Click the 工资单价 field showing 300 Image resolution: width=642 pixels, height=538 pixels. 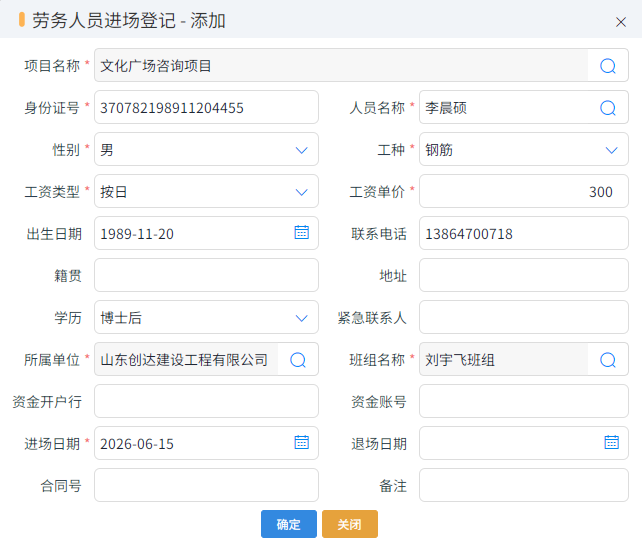(524, 192)
